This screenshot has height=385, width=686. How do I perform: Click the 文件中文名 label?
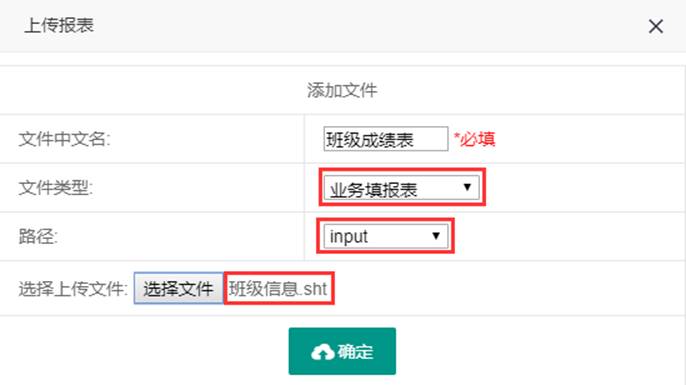pyautogui.click(x=64, y=139)
